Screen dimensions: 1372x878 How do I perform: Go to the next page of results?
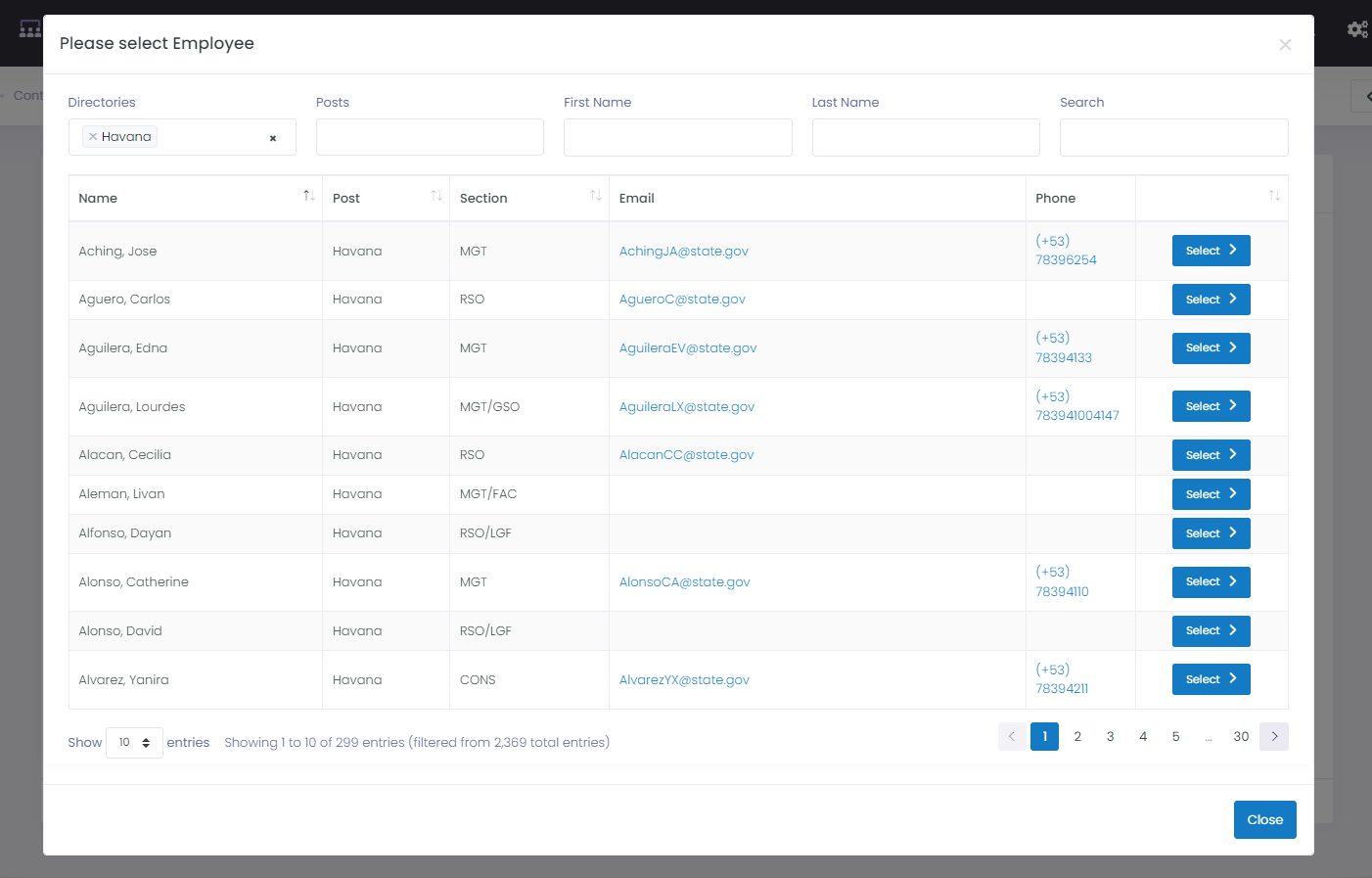[1274, 736]
